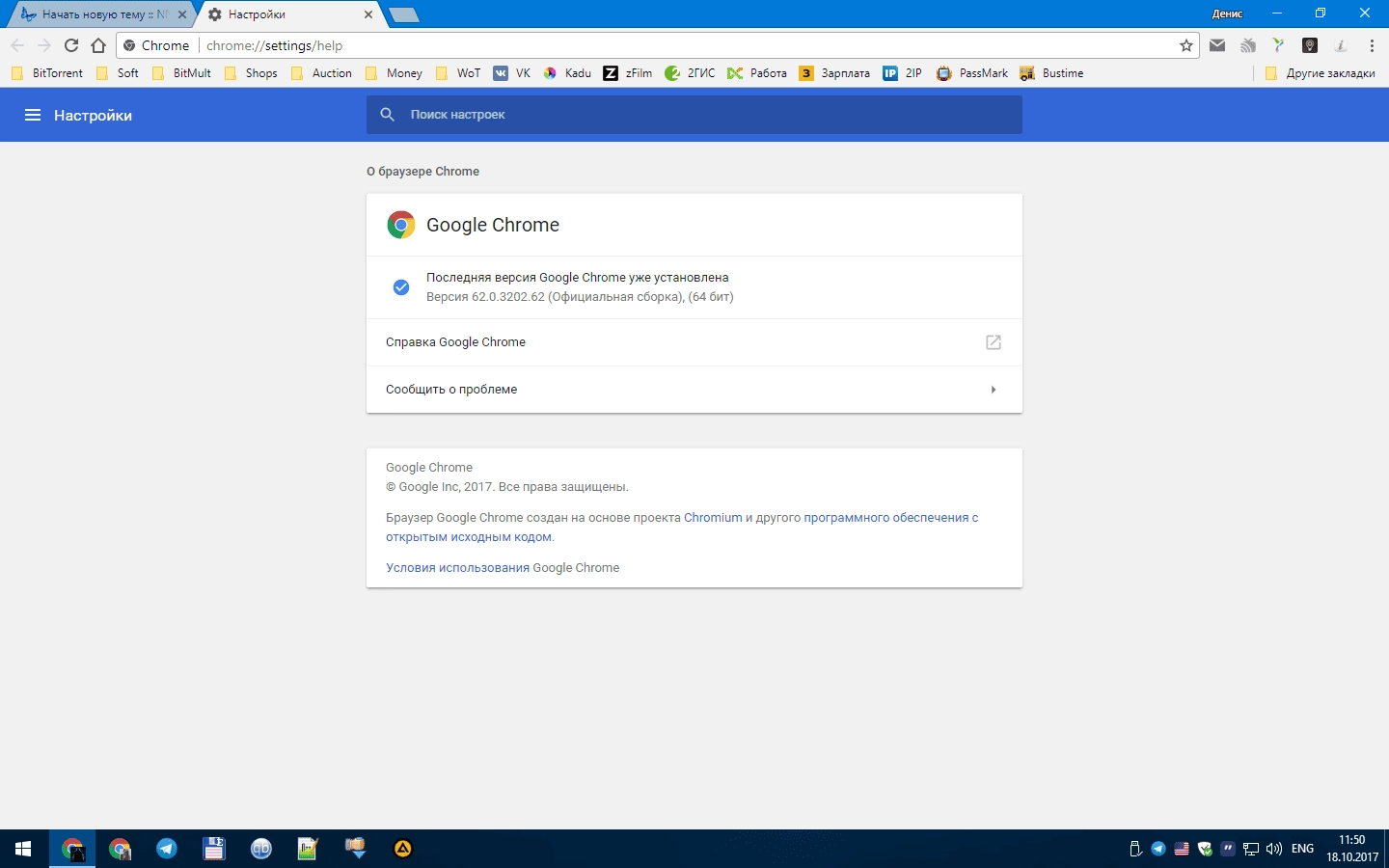Open the Money bookmarks folder

tap(395, 73)
